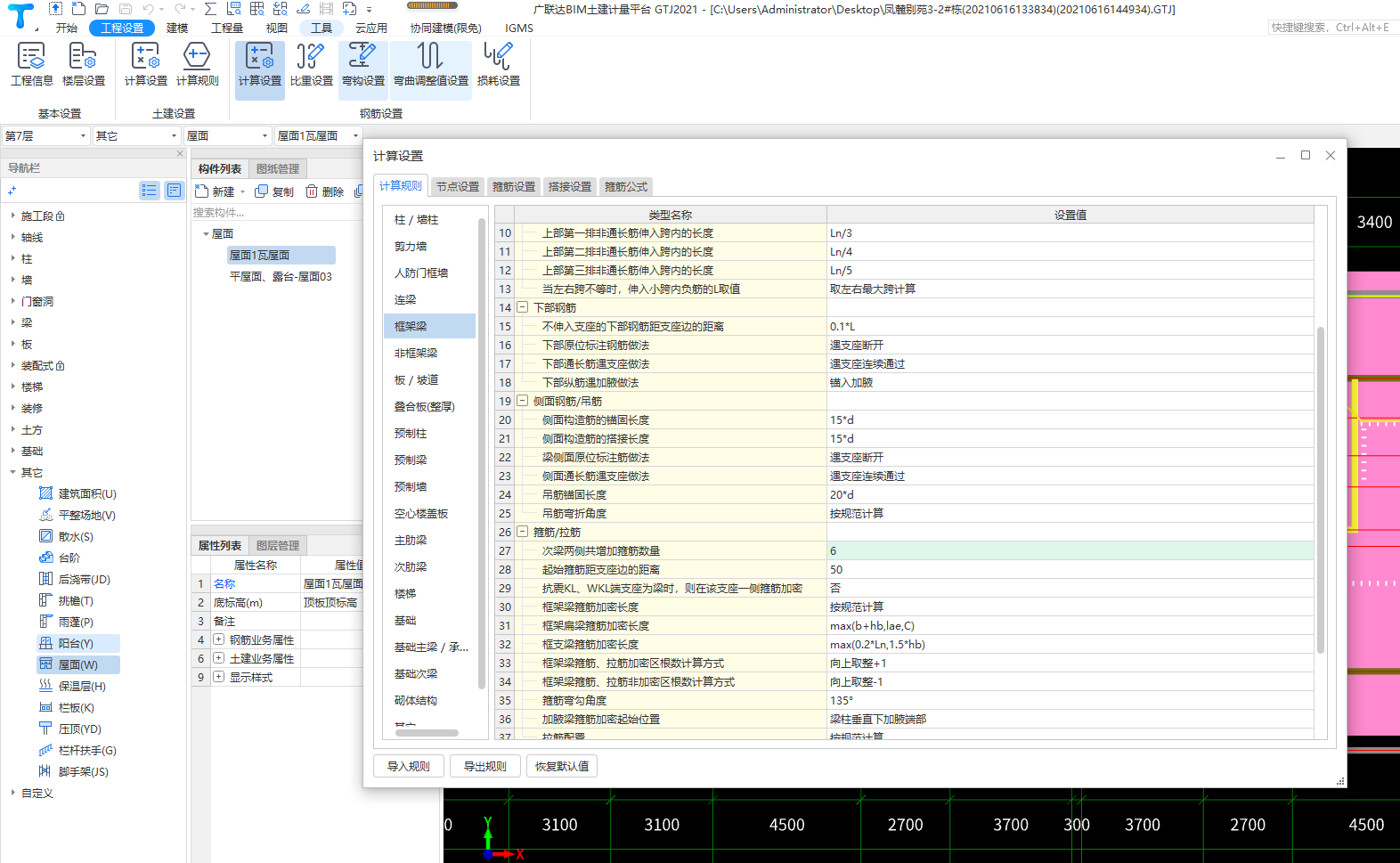
Task: Switch navigation bar to list view icon
Action: coord(149,190)
